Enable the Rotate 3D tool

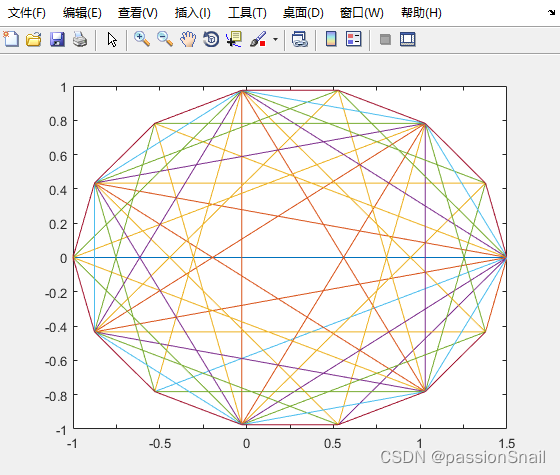pyautogui.click(x=211, y=39)
